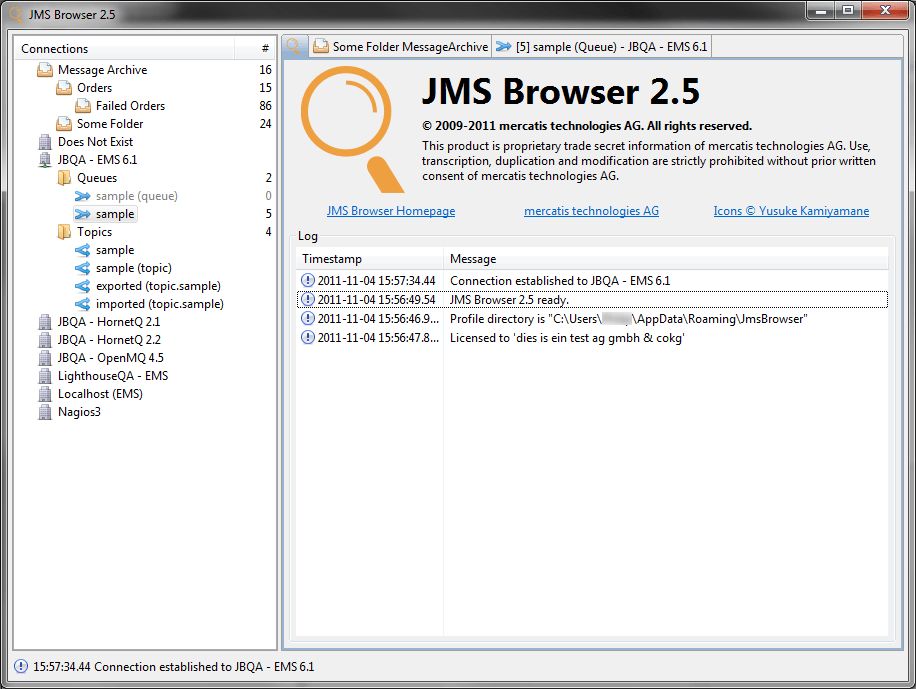Click the server icon next to Nagios3
The width and height of the screenshot is (916, 689).
tap(44, 411)
